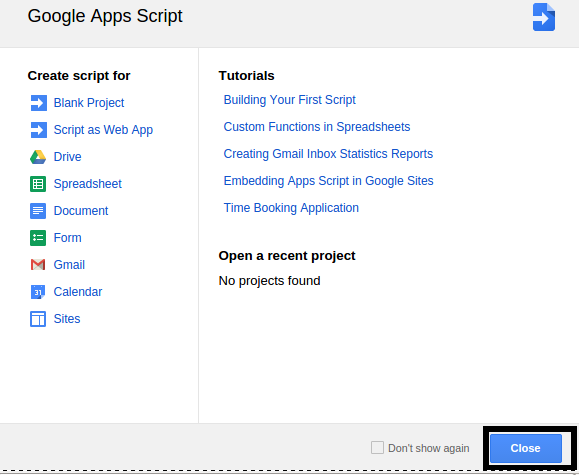Image resolution: width=579 pixels, height=475 pixels.
Task: Tick the Don't show again checkbox
Action: tap(377, 447)
